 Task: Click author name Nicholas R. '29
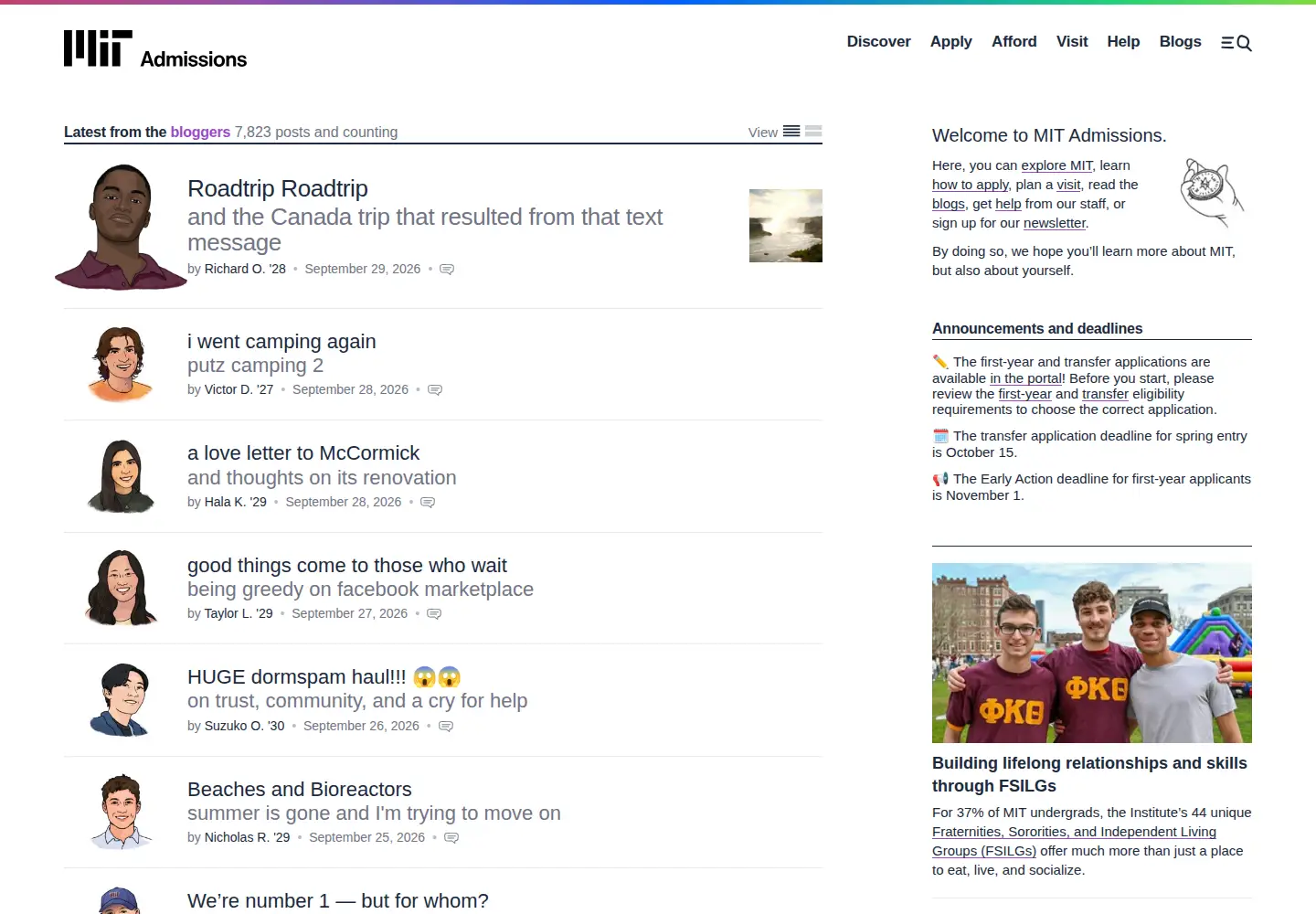pyautogui.click(x=248, y=838)
